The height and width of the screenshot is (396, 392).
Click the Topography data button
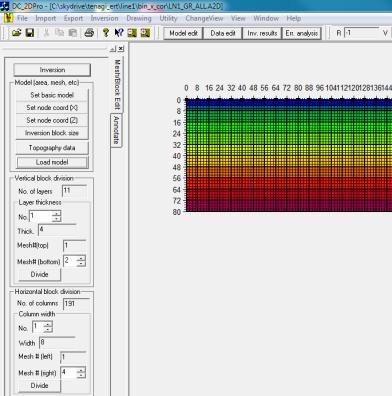(52, 148)
